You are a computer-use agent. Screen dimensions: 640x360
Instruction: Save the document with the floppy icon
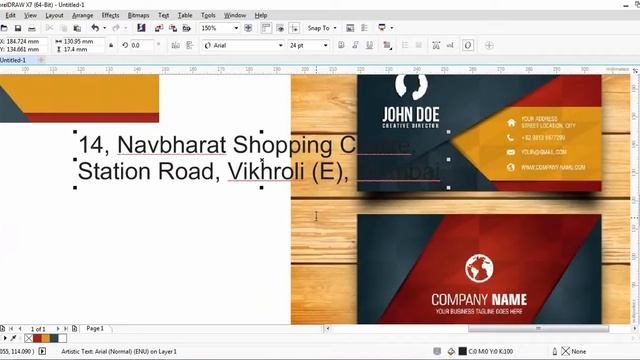tap(18, 28)
